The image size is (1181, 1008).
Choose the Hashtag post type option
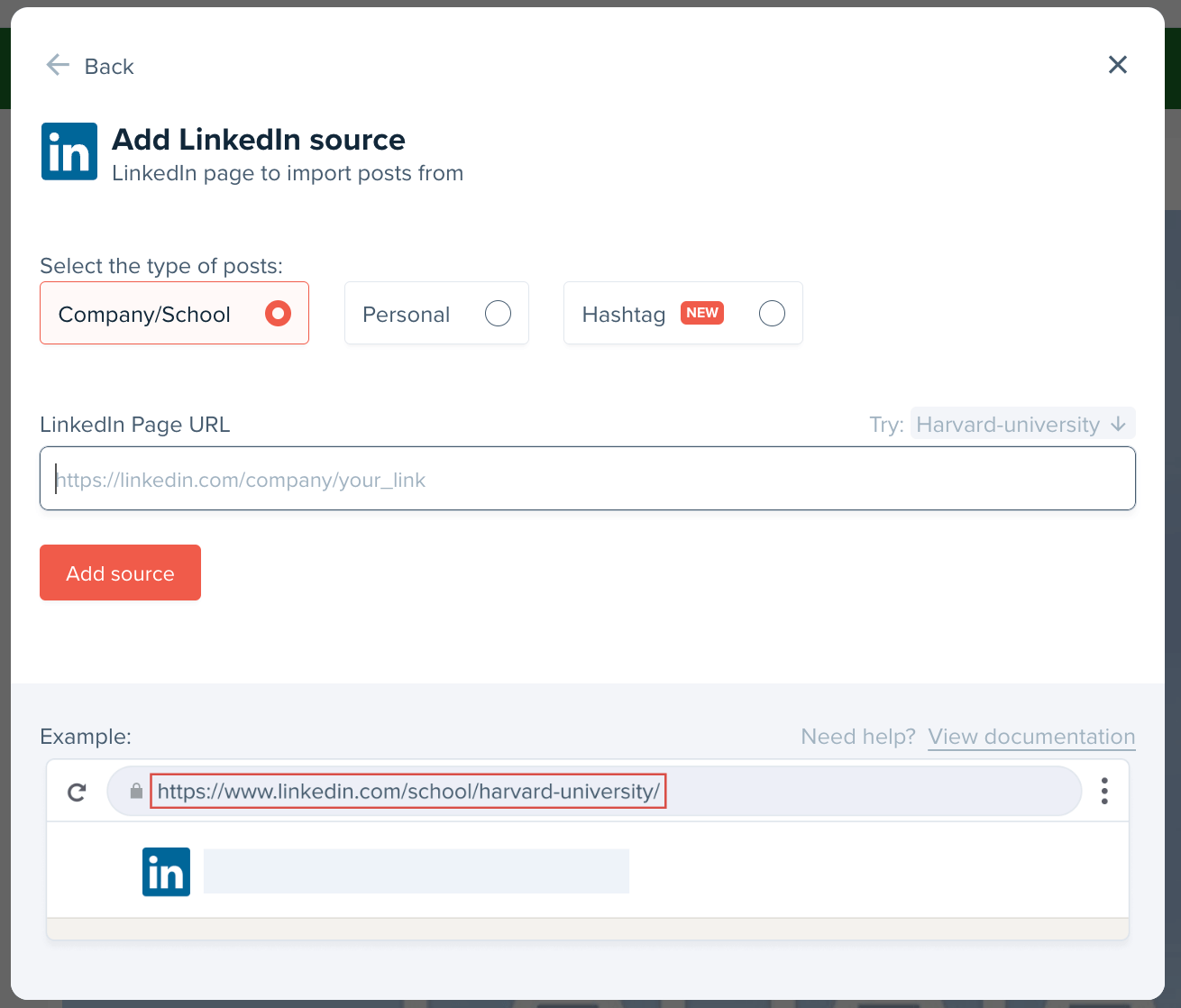tap(682, 314)
